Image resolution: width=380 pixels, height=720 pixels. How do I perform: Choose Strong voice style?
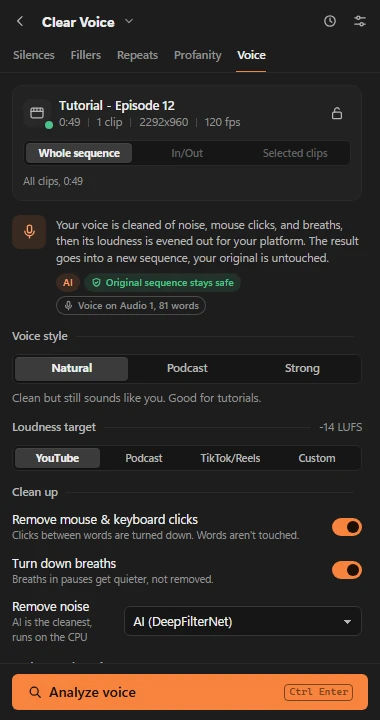[302, 368]
